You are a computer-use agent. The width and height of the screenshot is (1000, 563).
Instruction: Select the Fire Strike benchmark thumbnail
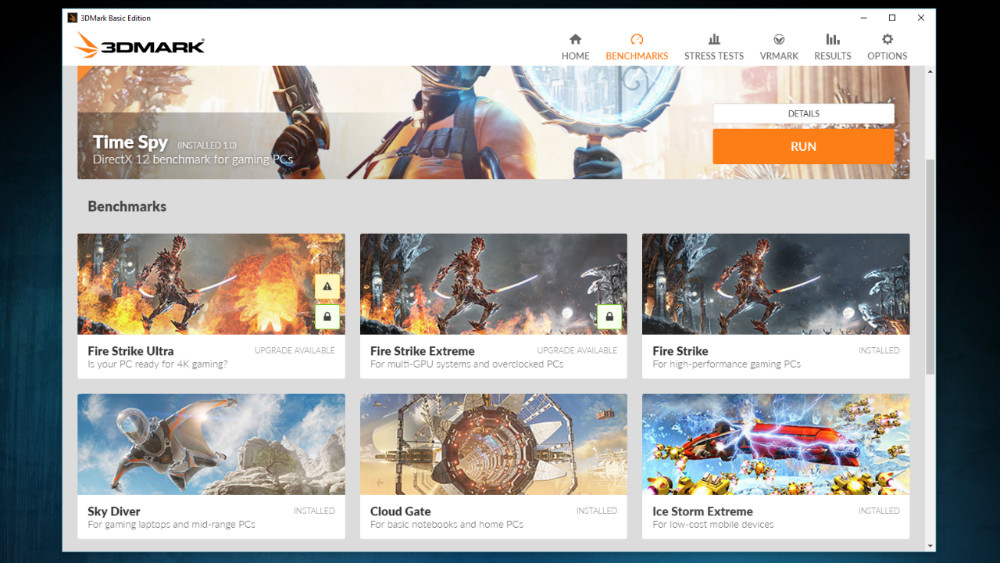point(775,284)
